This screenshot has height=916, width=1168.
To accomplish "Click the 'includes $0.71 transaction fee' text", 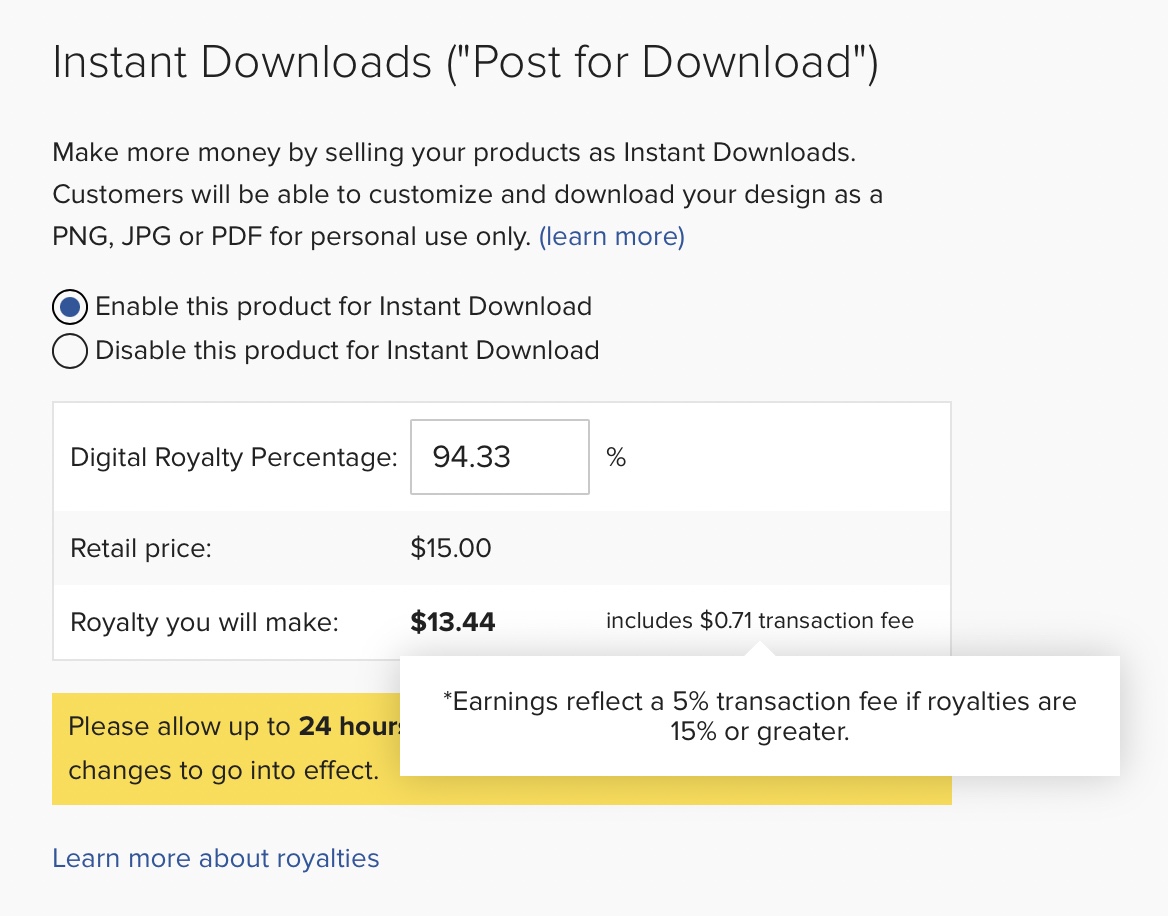I will (760, 620).
